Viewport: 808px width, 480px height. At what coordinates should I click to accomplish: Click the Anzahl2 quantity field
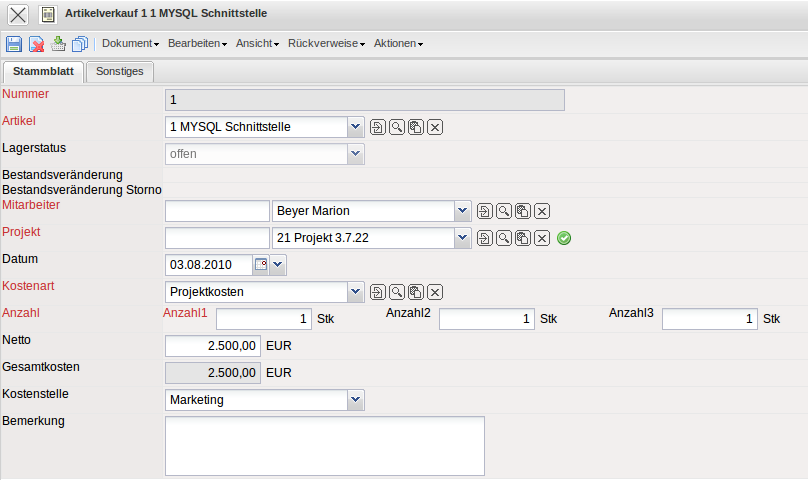[x=486, y=319]
